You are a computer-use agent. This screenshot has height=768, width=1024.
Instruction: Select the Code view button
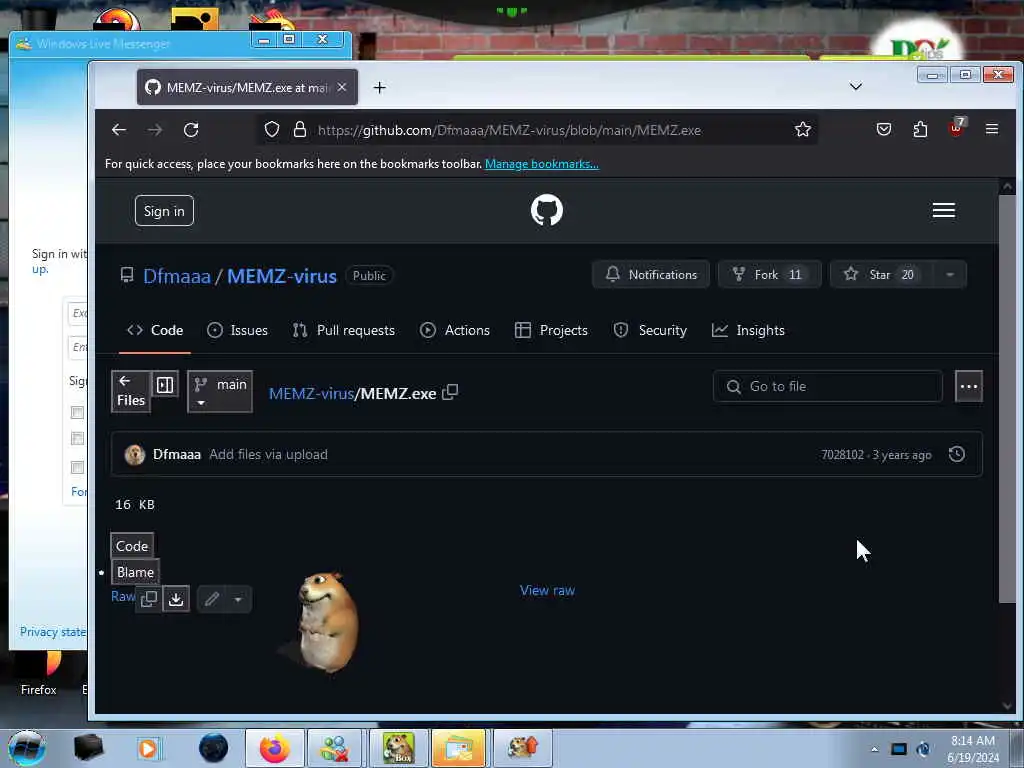tap(132, 546)
